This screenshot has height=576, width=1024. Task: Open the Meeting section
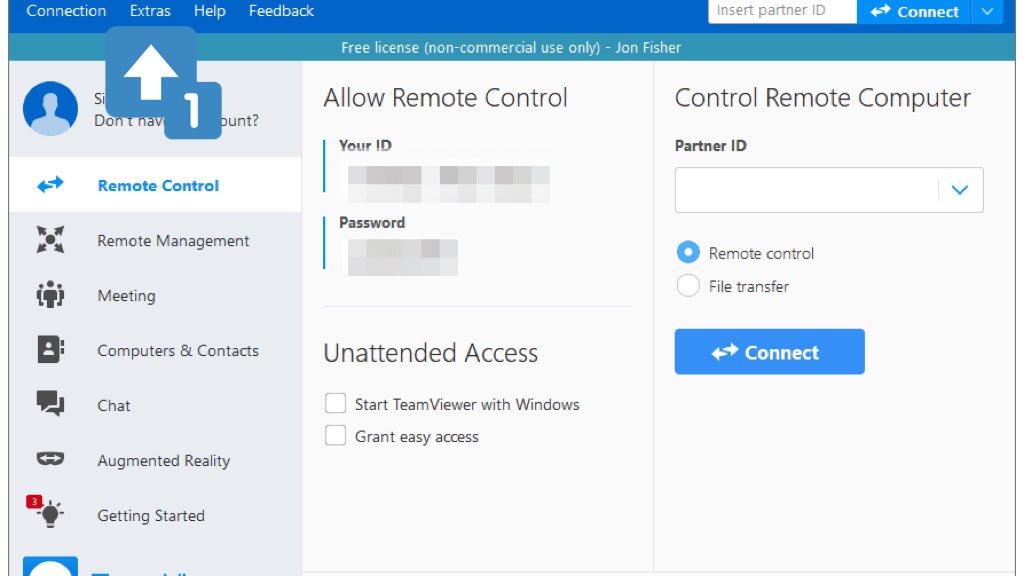(155, 295)
